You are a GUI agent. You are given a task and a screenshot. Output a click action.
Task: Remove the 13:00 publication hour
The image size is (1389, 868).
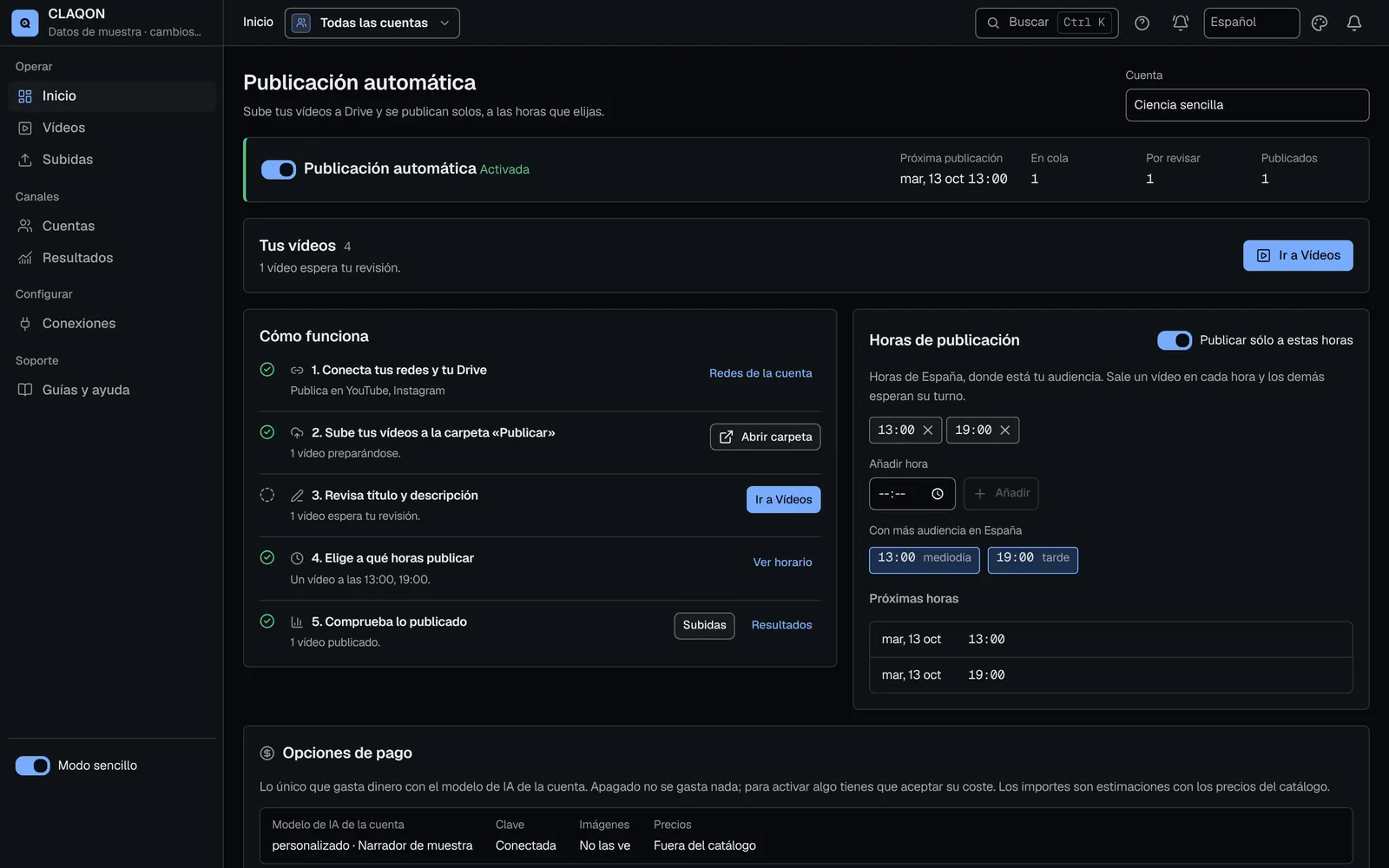[x=927, y=431]
